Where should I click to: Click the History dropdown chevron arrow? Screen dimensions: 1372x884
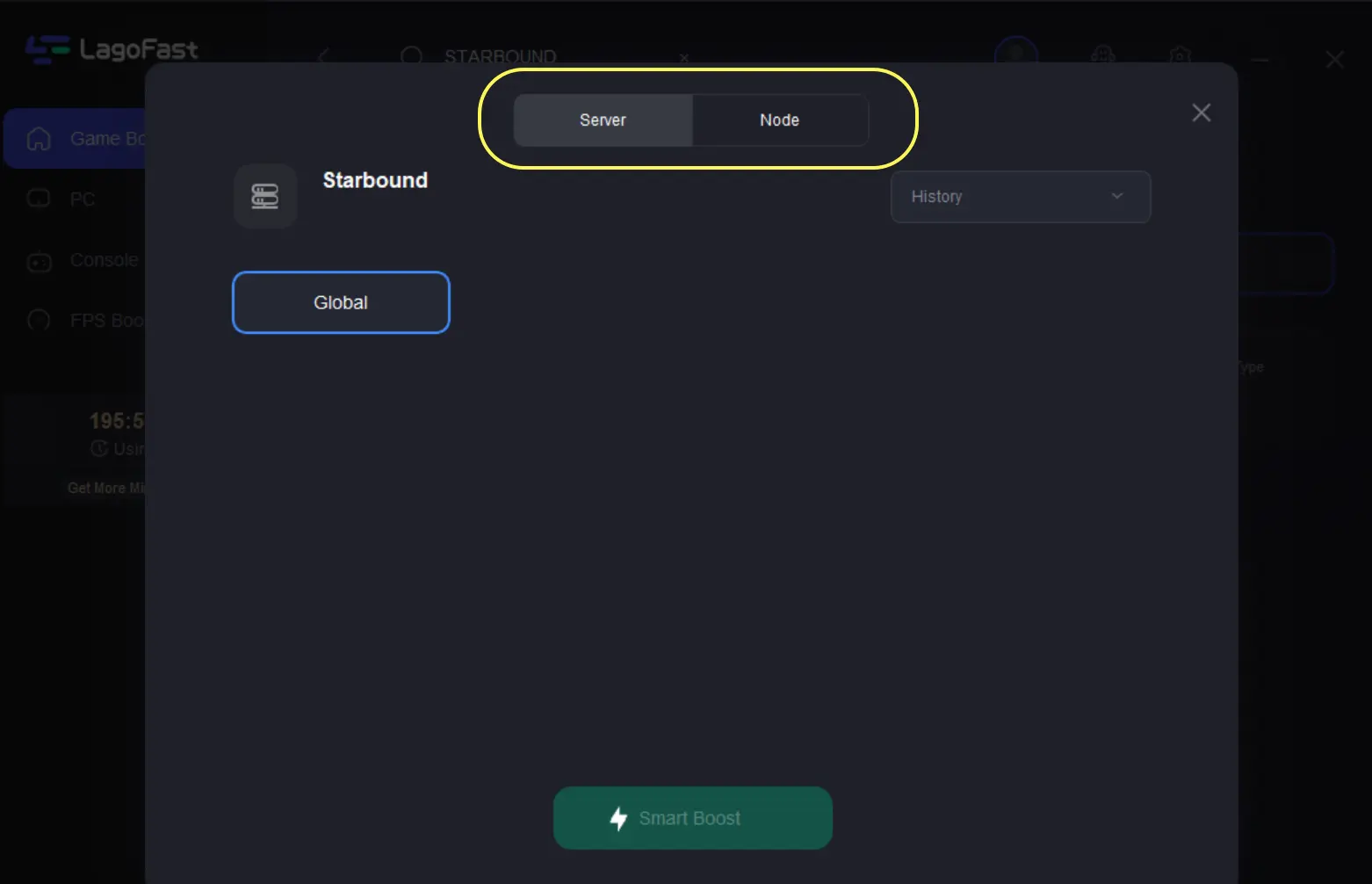[1117, 196]
